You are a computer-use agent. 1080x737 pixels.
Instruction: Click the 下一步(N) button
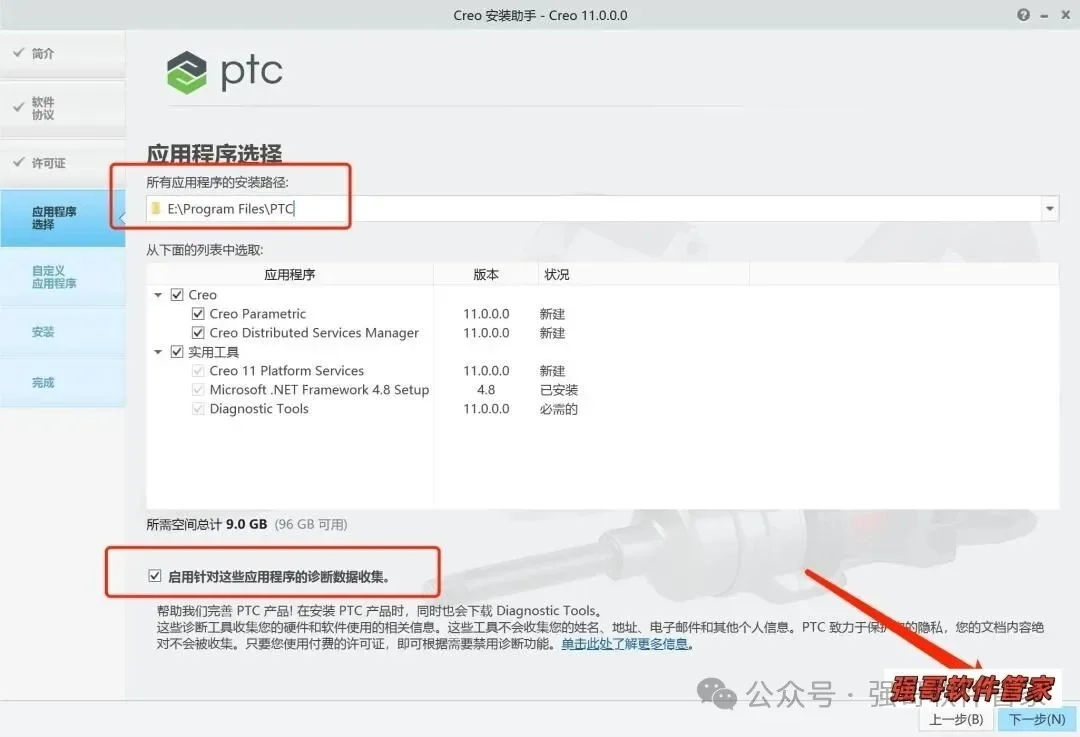coord(1037,720)
